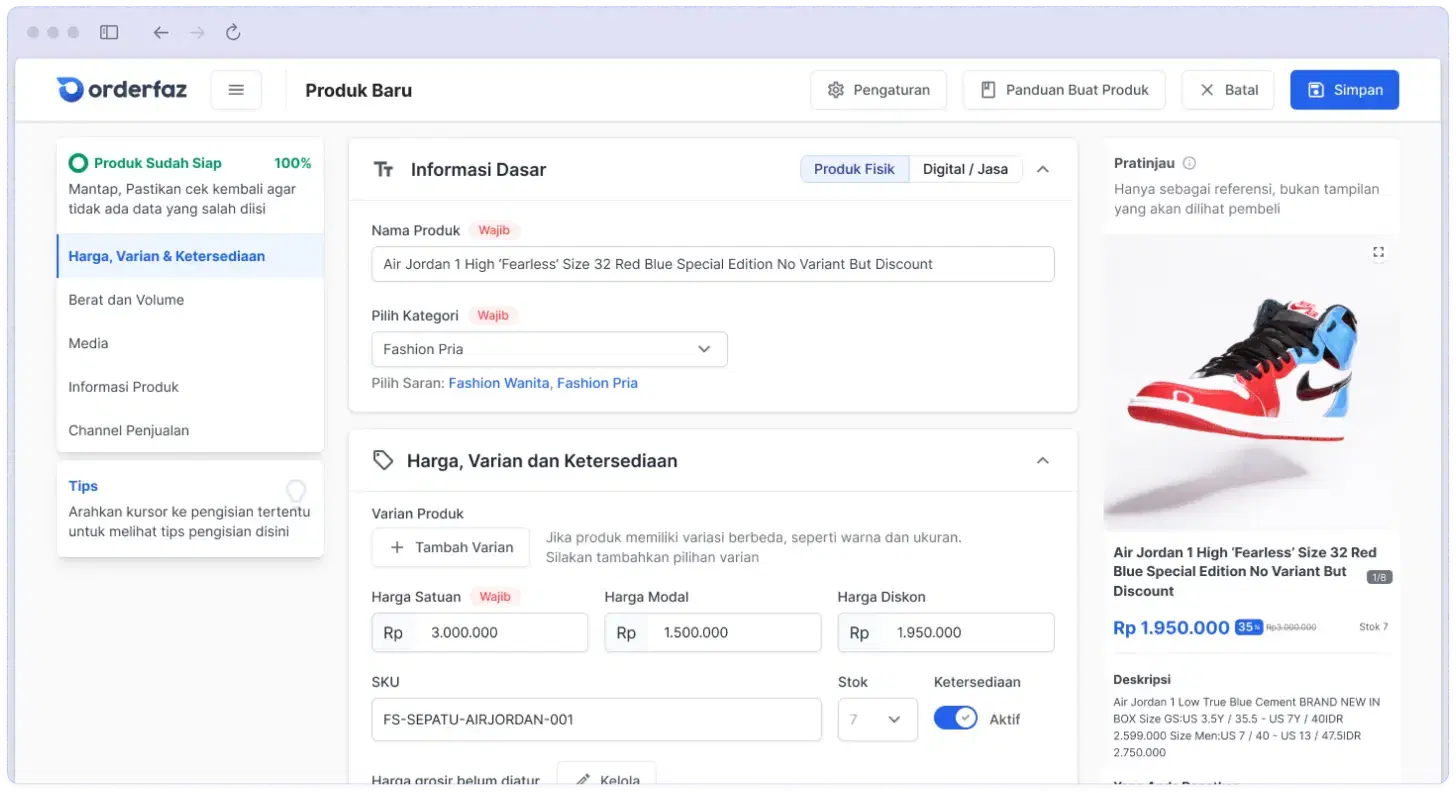Click the lightbulb icon in the Tips card
The width and height of the screenshot is (1456, 793).
coord(296,490)
